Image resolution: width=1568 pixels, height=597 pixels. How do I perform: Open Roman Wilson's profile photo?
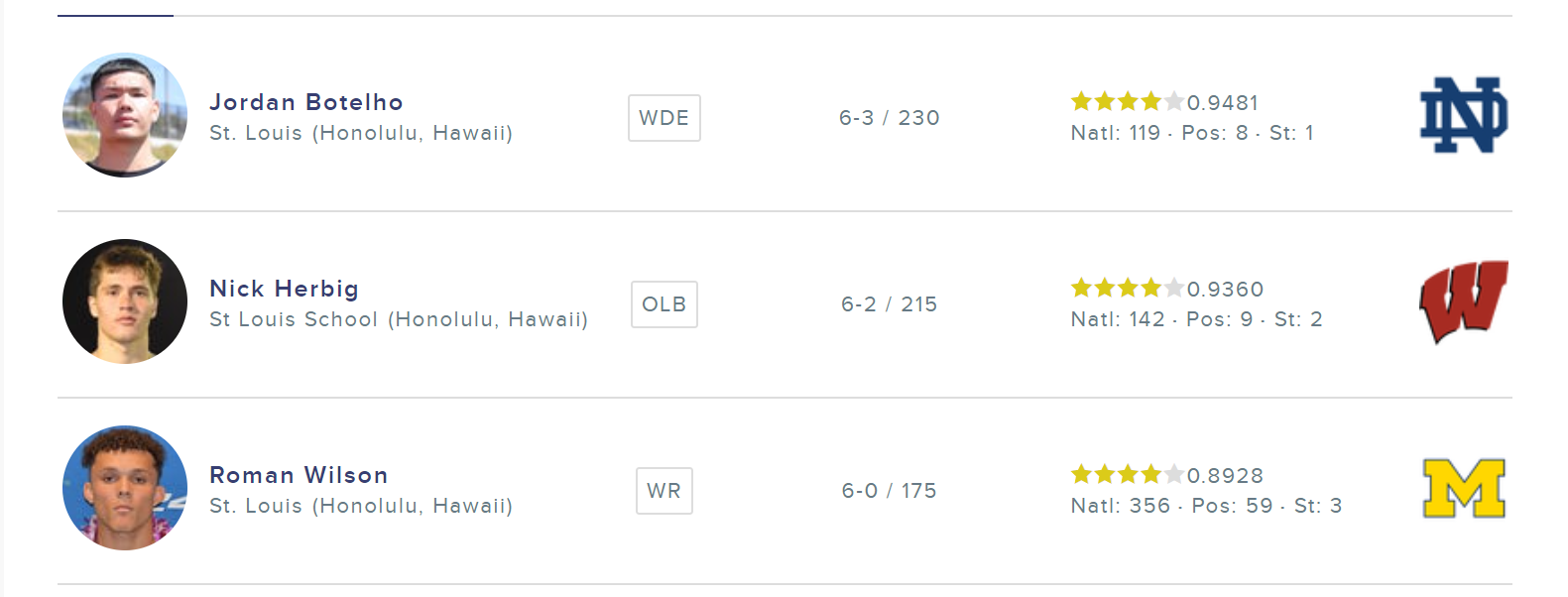click(125, 488)
